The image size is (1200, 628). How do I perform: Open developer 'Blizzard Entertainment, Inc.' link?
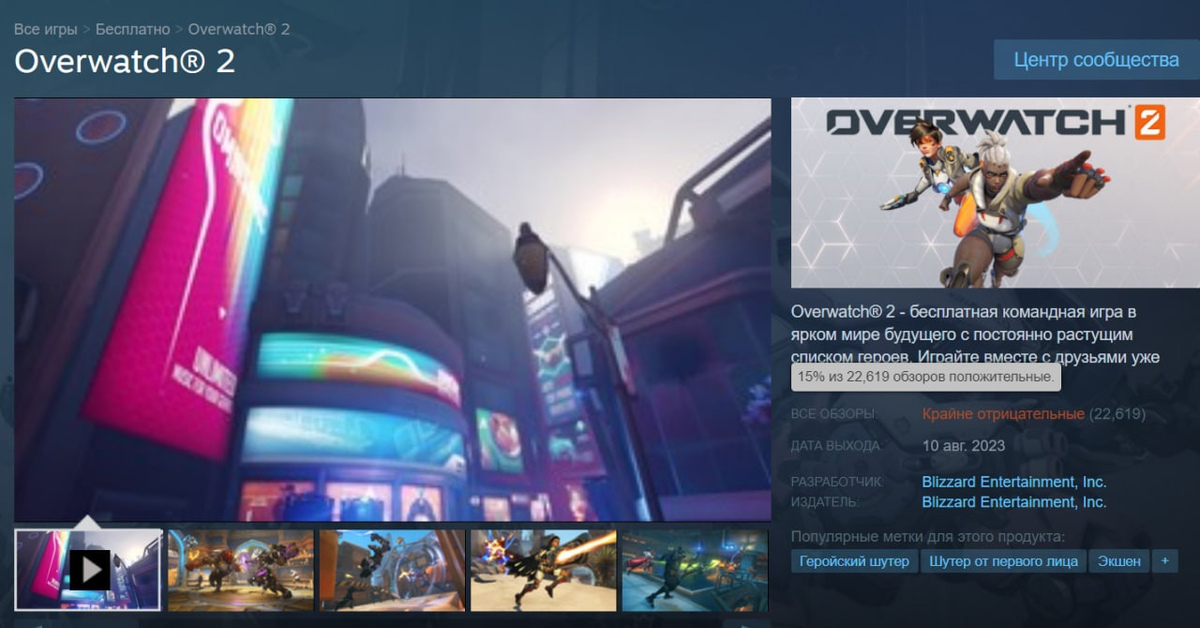[1014, 482]
